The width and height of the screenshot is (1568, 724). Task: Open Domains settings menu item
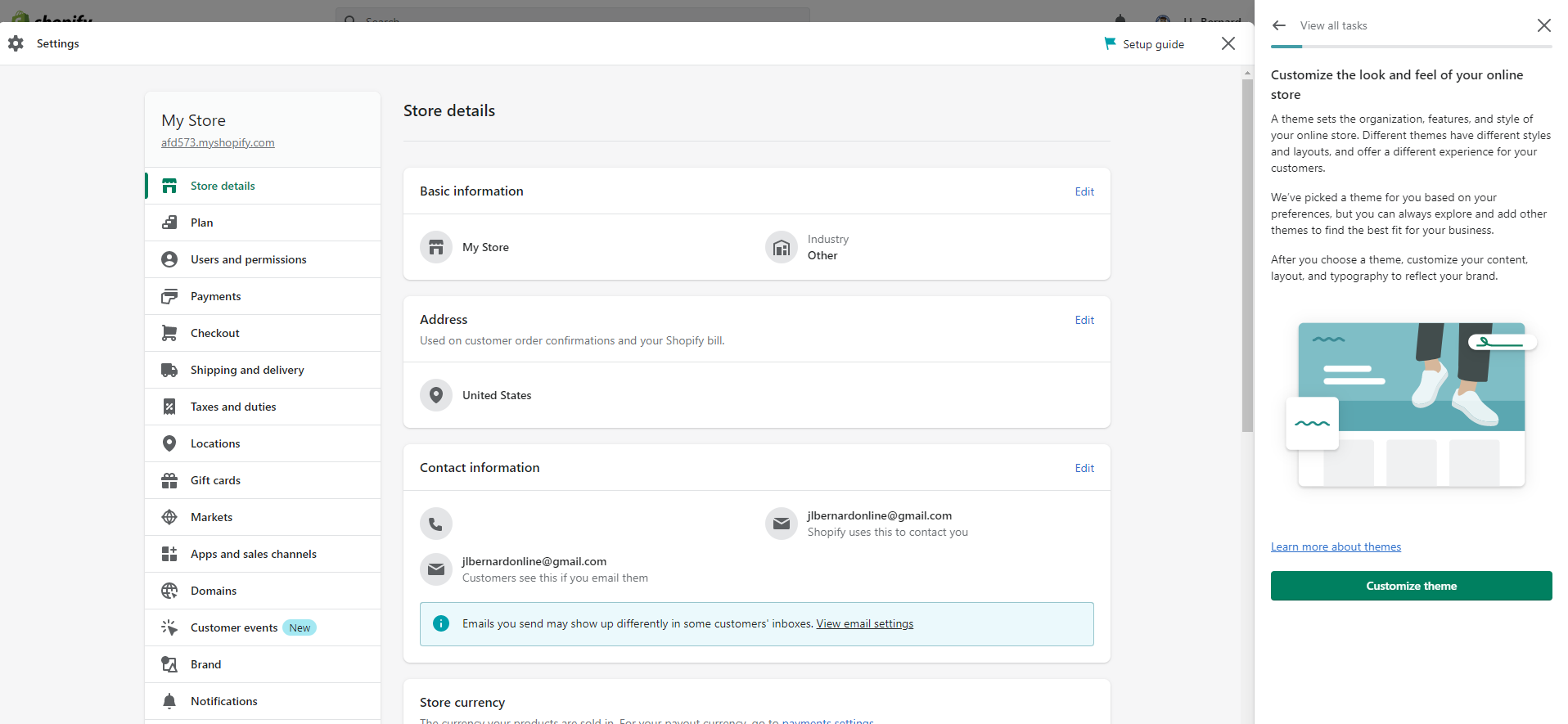[263, 591]
